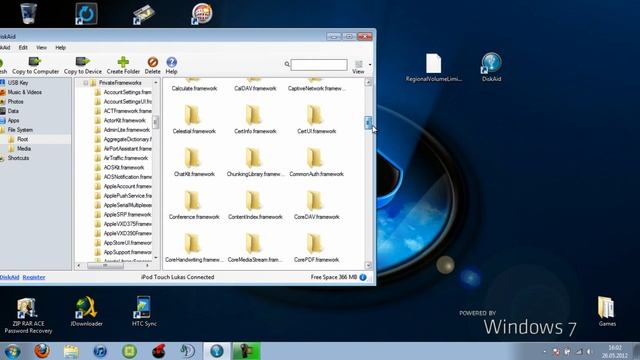Click the Copy to Device toolbar icon

click(x=82, y=62)
